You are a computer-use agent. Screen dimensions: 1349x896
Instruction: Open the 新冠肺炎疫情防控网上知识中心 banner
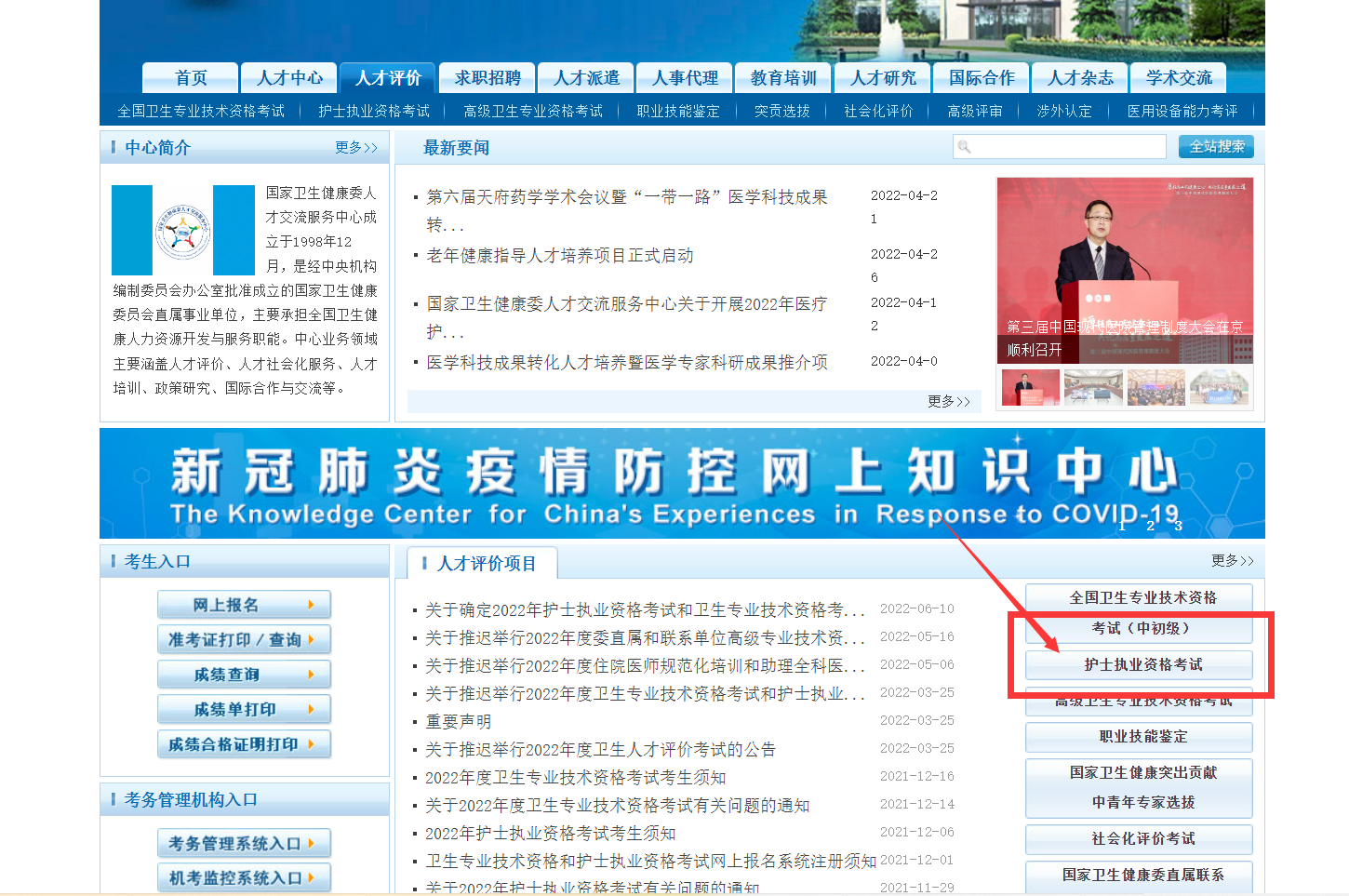[682, 483]
